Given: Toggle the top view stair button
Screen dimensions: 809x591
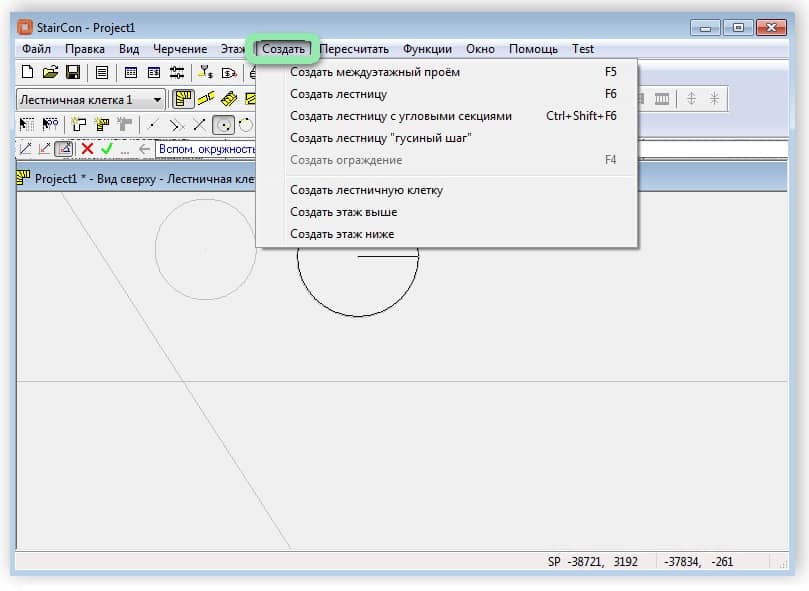Looking at the screenshot, I should pos(183,99).
